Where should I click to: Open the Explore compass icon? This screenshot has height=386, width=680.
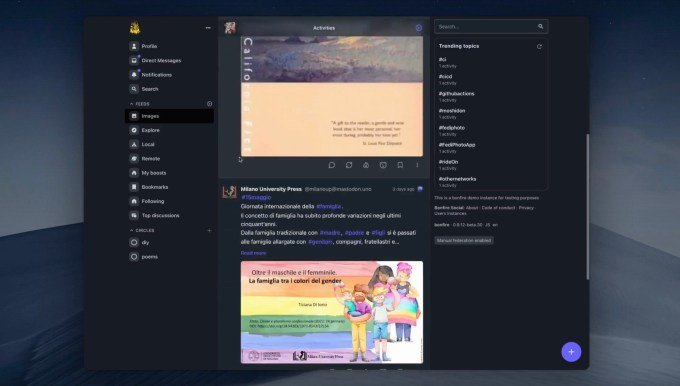(134, 130)
